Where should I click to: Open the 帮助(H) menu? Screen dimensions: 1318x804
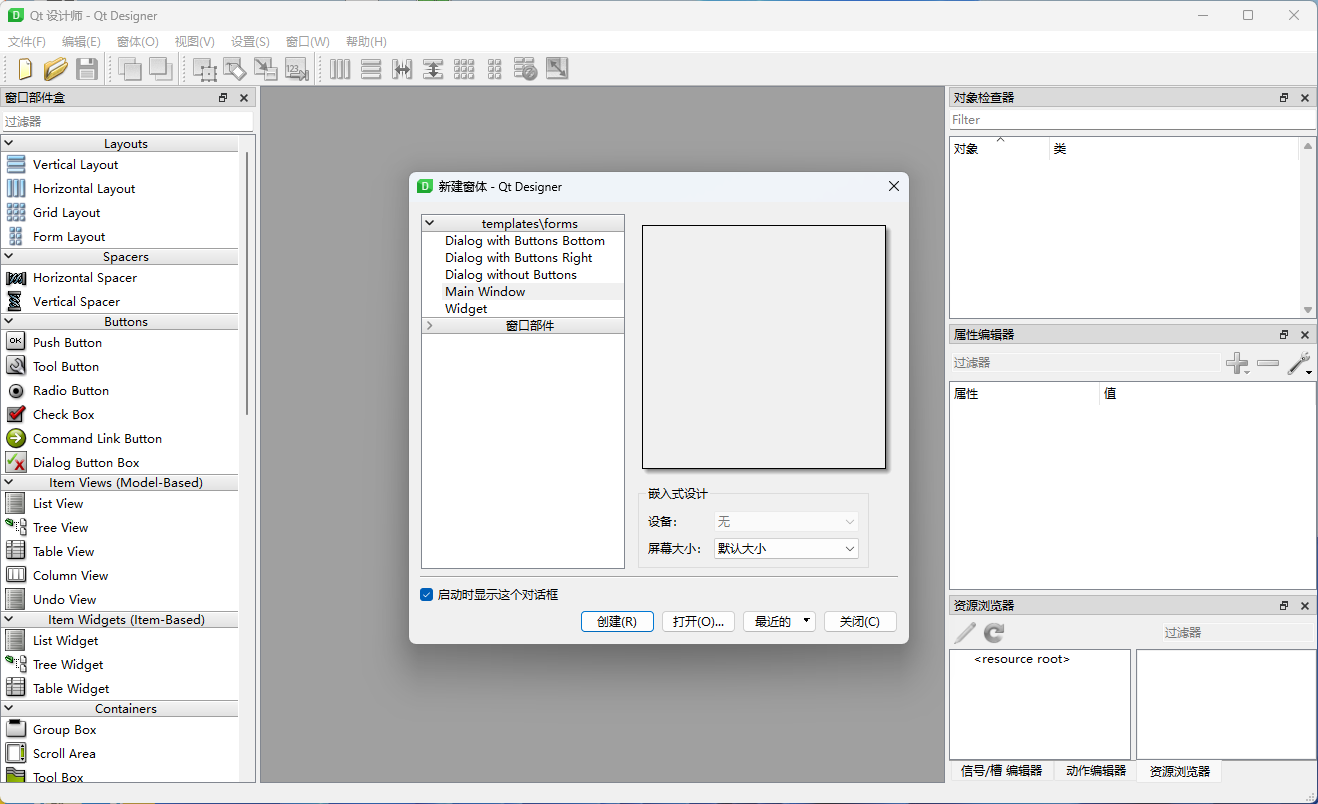(x=366, y=42)
